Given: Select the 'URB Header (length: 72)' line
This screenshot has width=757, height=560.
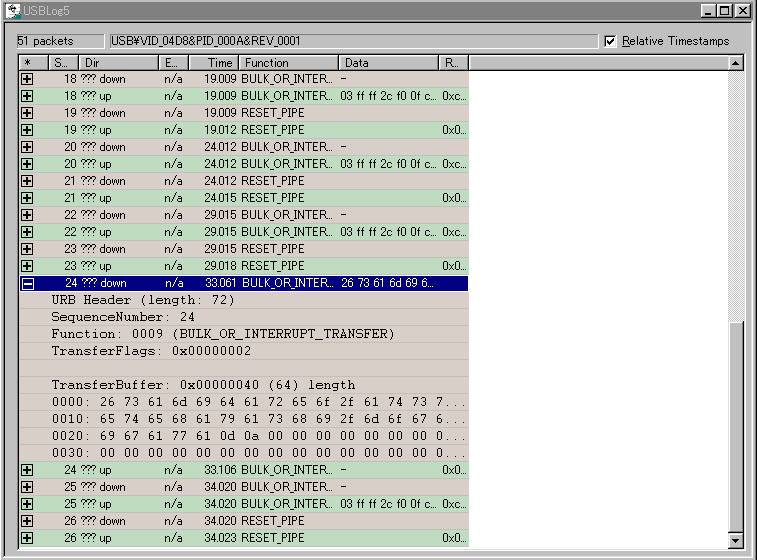Looking at the screenshot, I should (x=142, y=300).
